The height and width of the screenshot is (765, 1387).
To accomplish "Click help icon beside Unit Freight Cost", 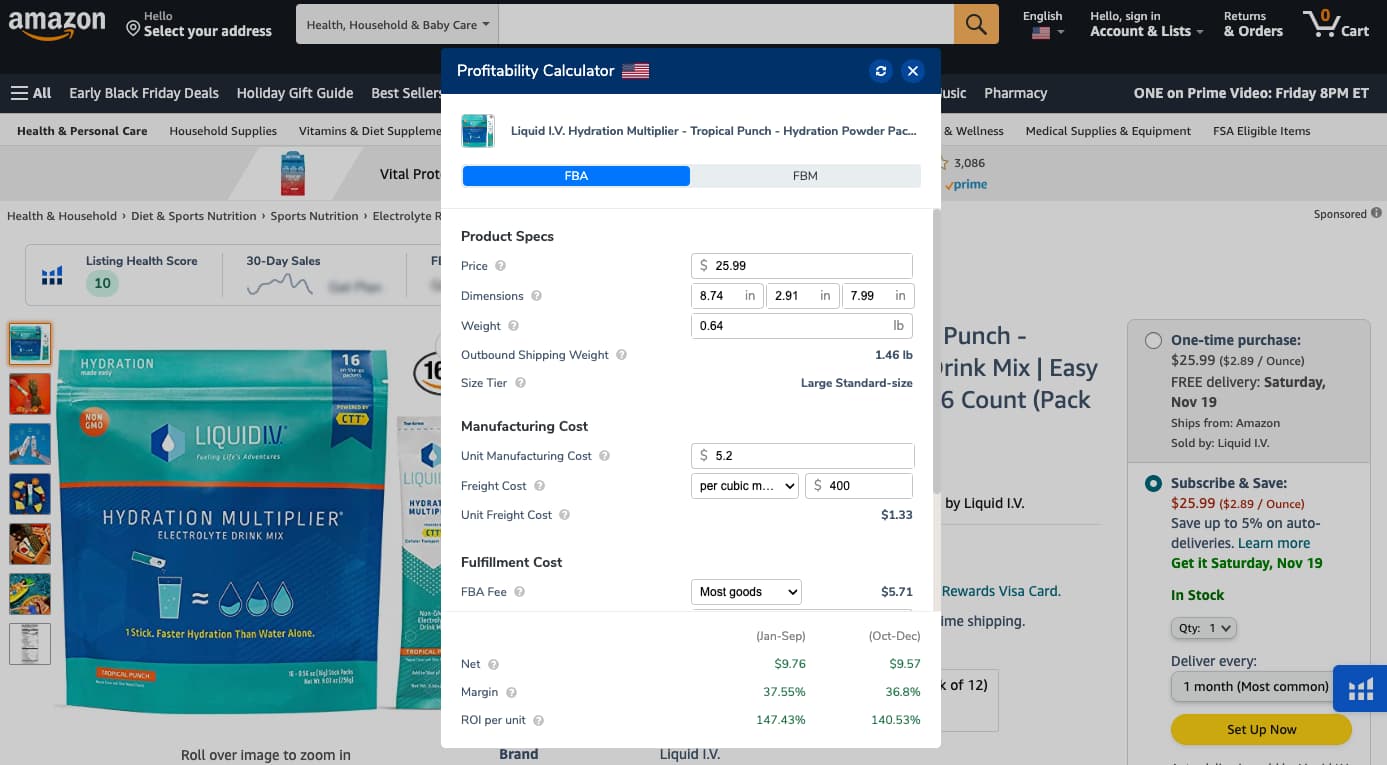I will tap(564, 515).
